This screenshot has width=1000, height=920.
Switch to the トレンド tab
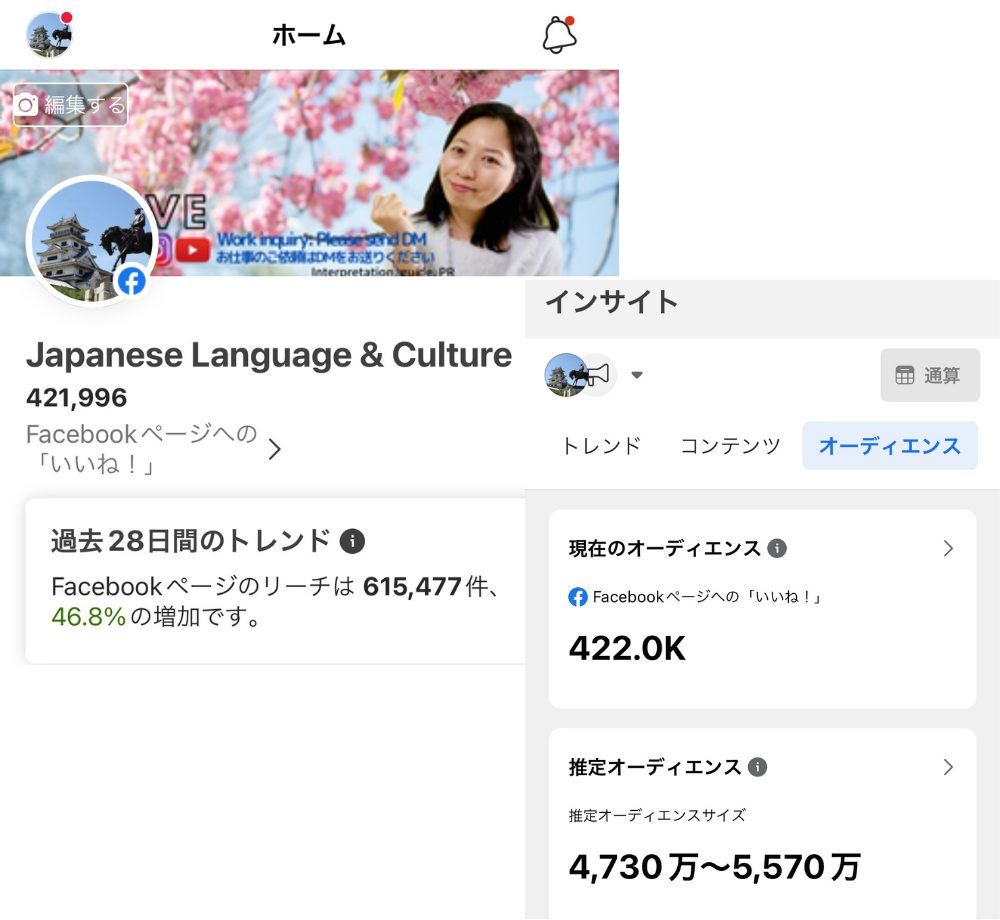pos(601,446)
